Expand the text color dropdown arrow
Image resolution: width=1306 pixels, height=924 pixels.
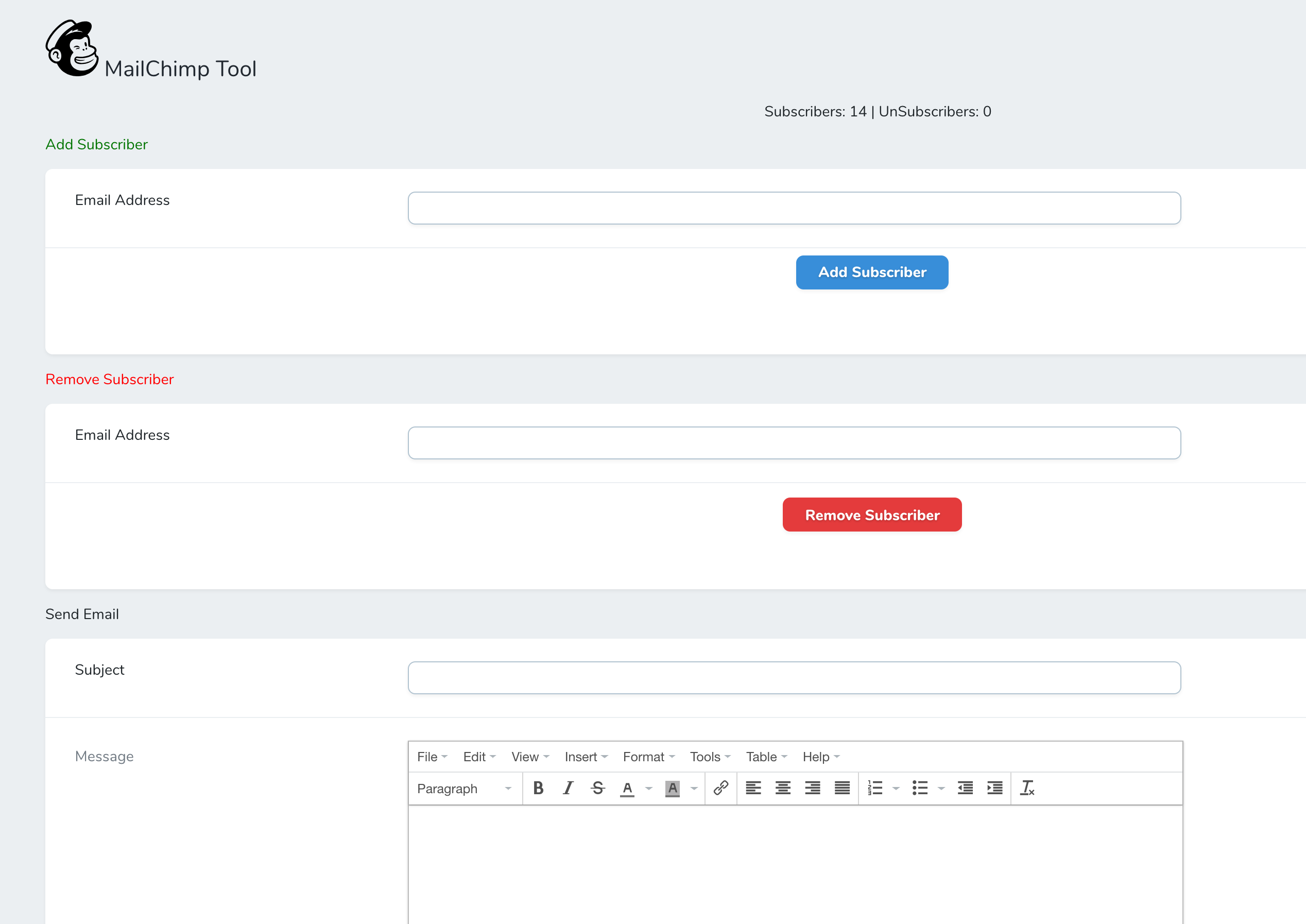[648, 789]
